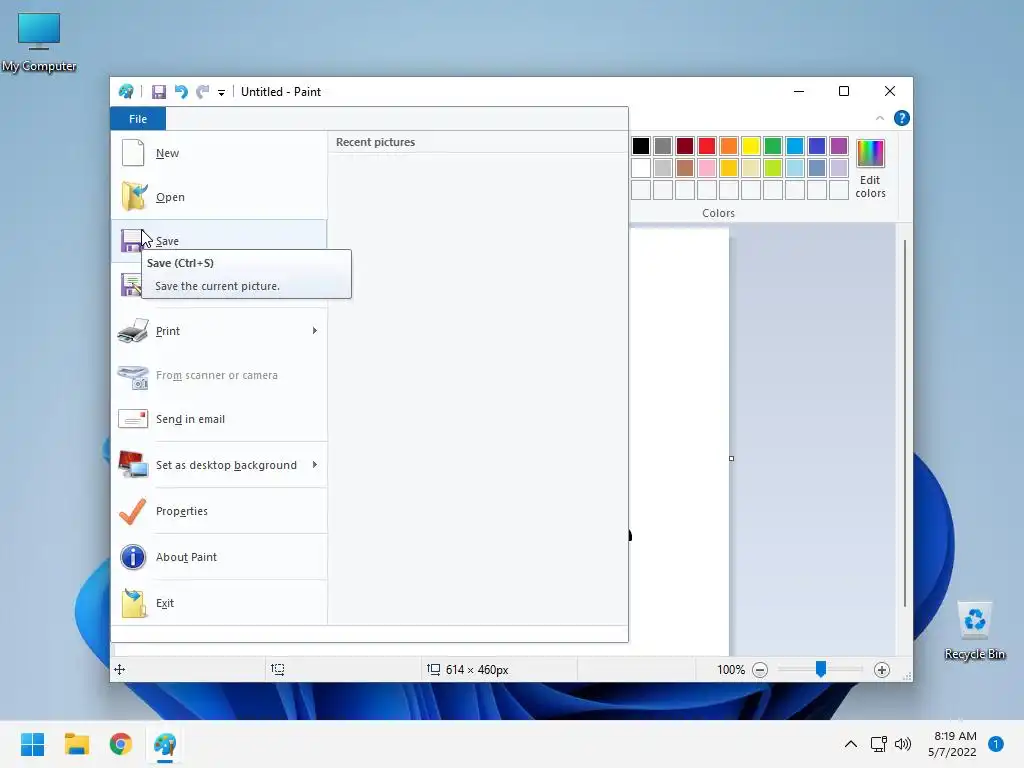This screenshot has width=1024, height=768.
Task: Click the Paint app icon in title bar
Action: 126,91
